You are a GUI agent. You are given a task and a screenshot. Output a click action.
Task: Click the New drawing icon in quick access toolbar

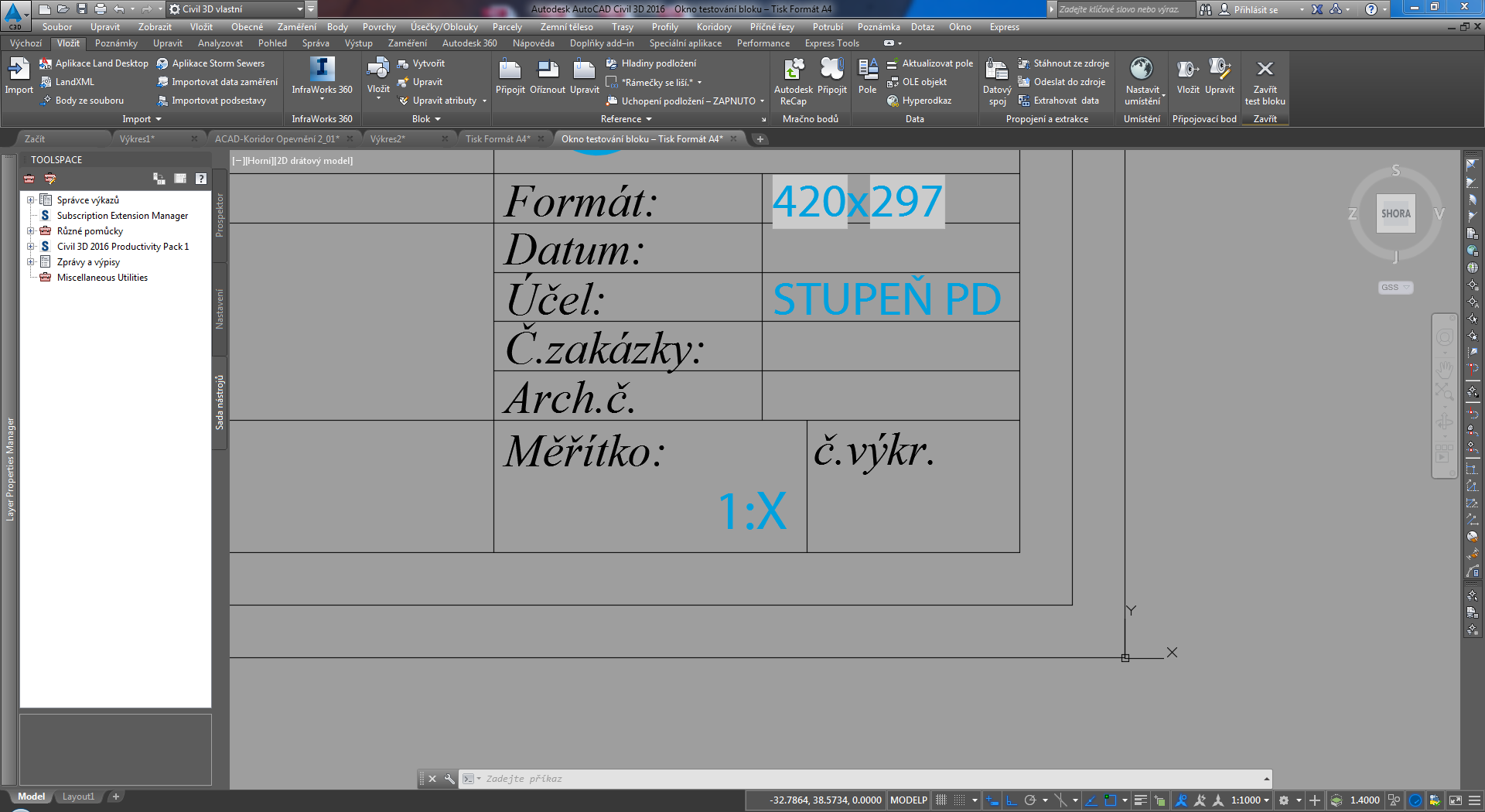click(x=45, y=9)
